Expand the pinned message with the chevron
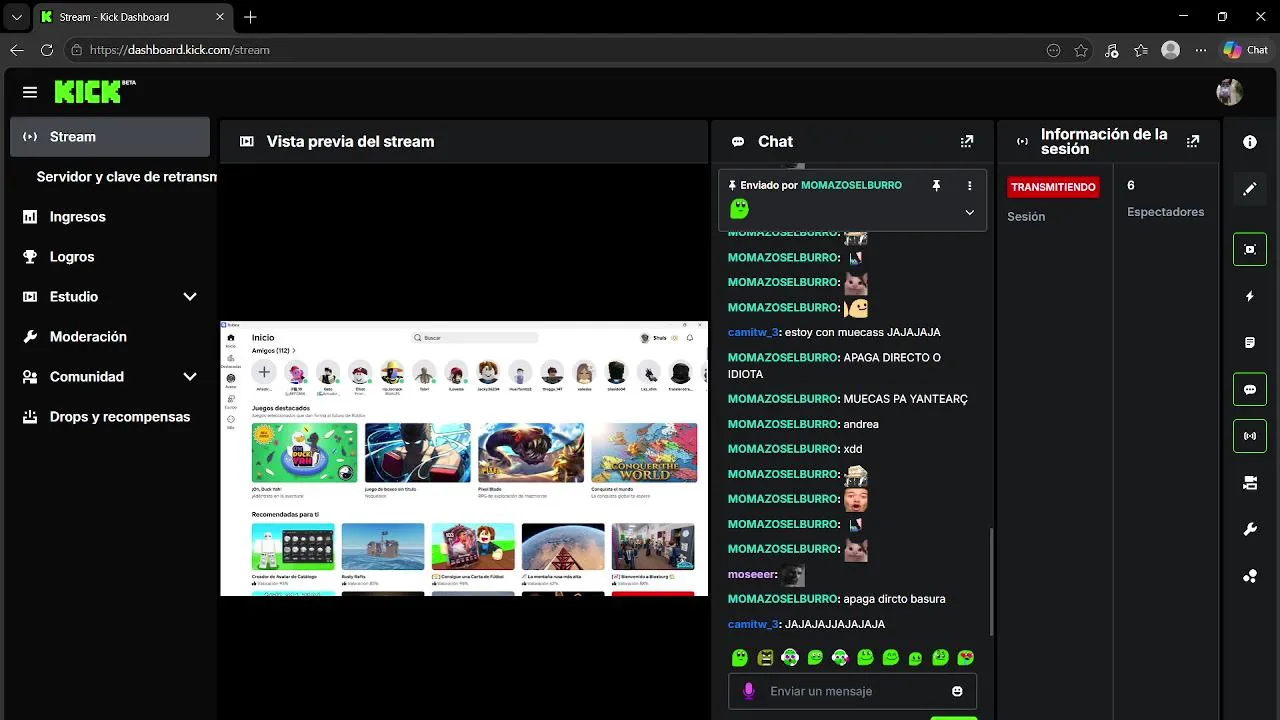The width and height of the screenshot is (1280, 720). coord(969,212)
